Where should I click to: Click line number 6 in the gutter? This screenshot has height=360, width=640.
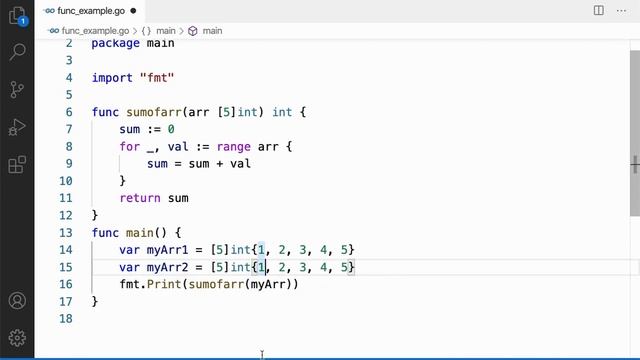point(69,112)
